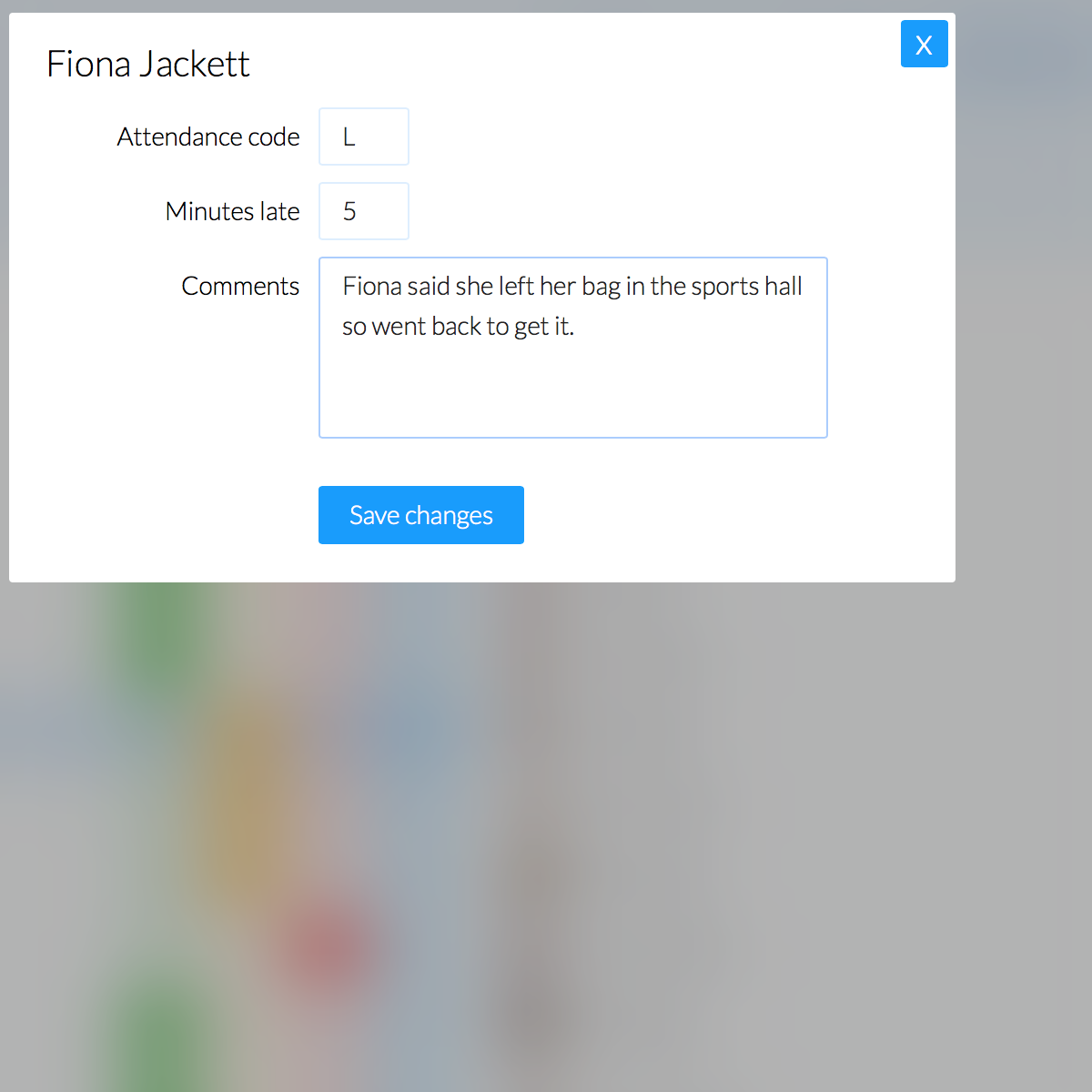Click the empty area inside Comments box
Image resolution: width=1092 pixels, height=1092 pixels.
[x=573, y=391]
